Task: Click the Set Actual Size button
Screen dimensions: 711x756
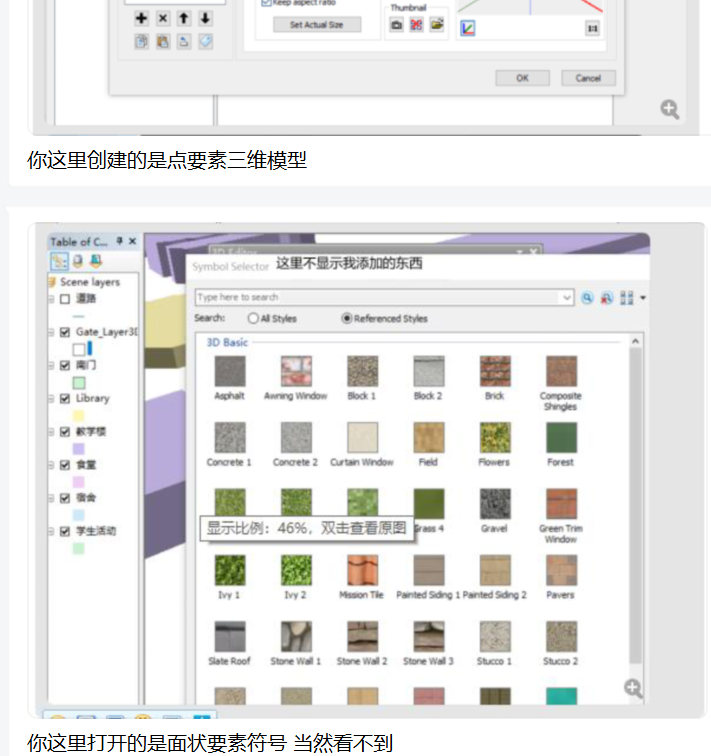Action: 317,25
